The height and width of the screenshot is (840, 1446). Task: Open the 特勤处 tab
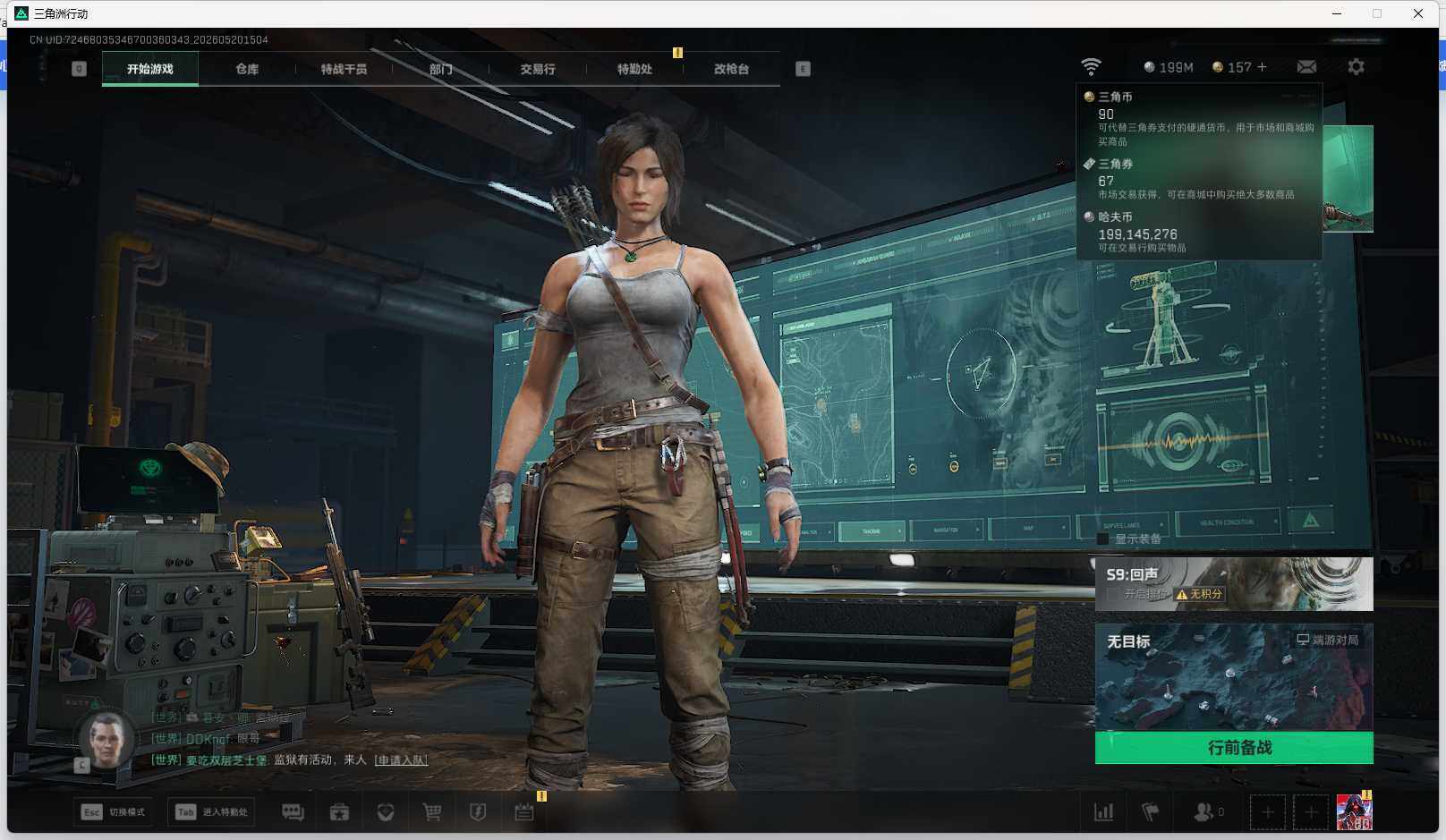point(634,69)
